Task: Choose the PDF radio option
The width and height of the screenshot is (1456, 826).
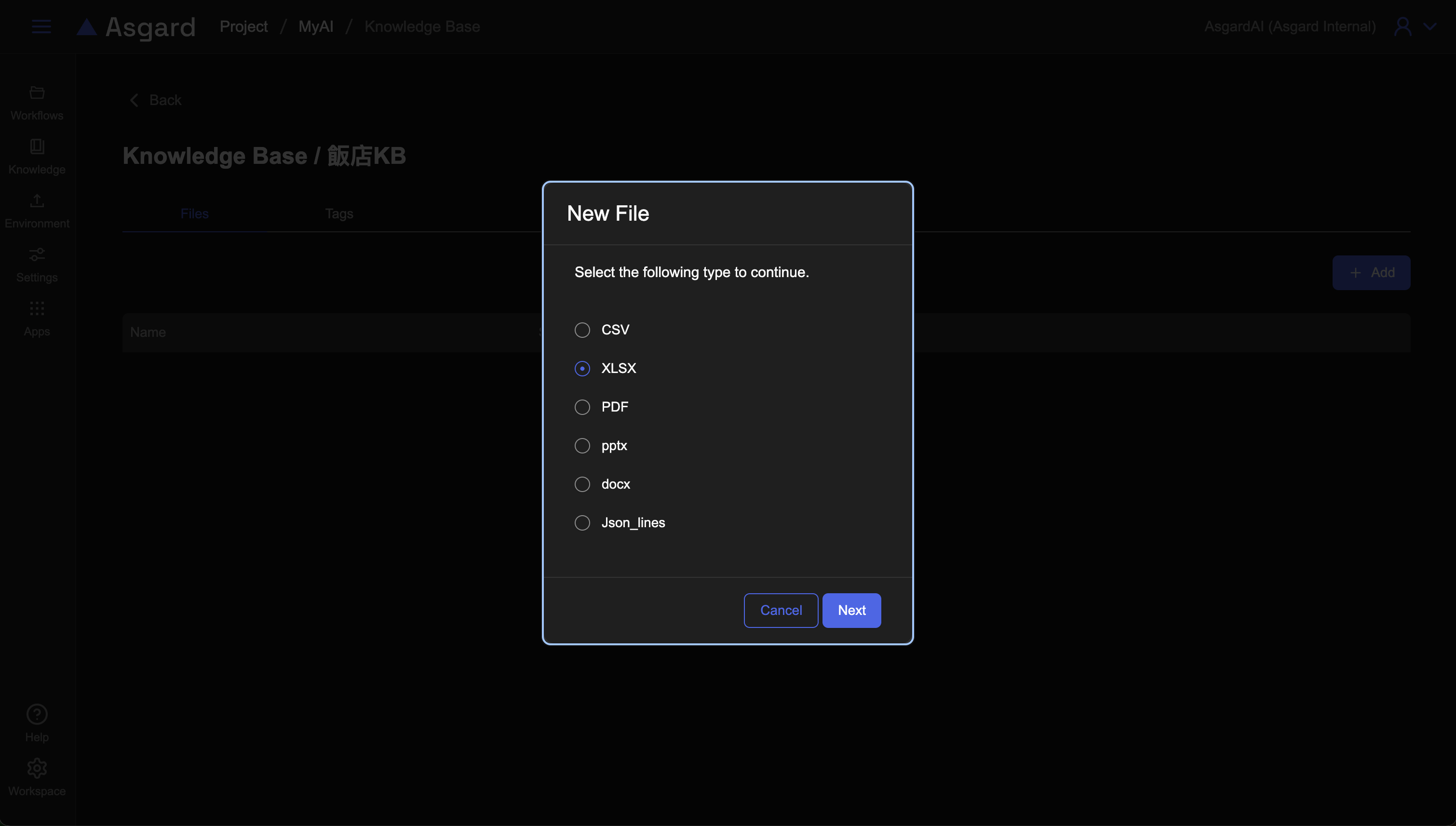Action: [x=582, y=407]
